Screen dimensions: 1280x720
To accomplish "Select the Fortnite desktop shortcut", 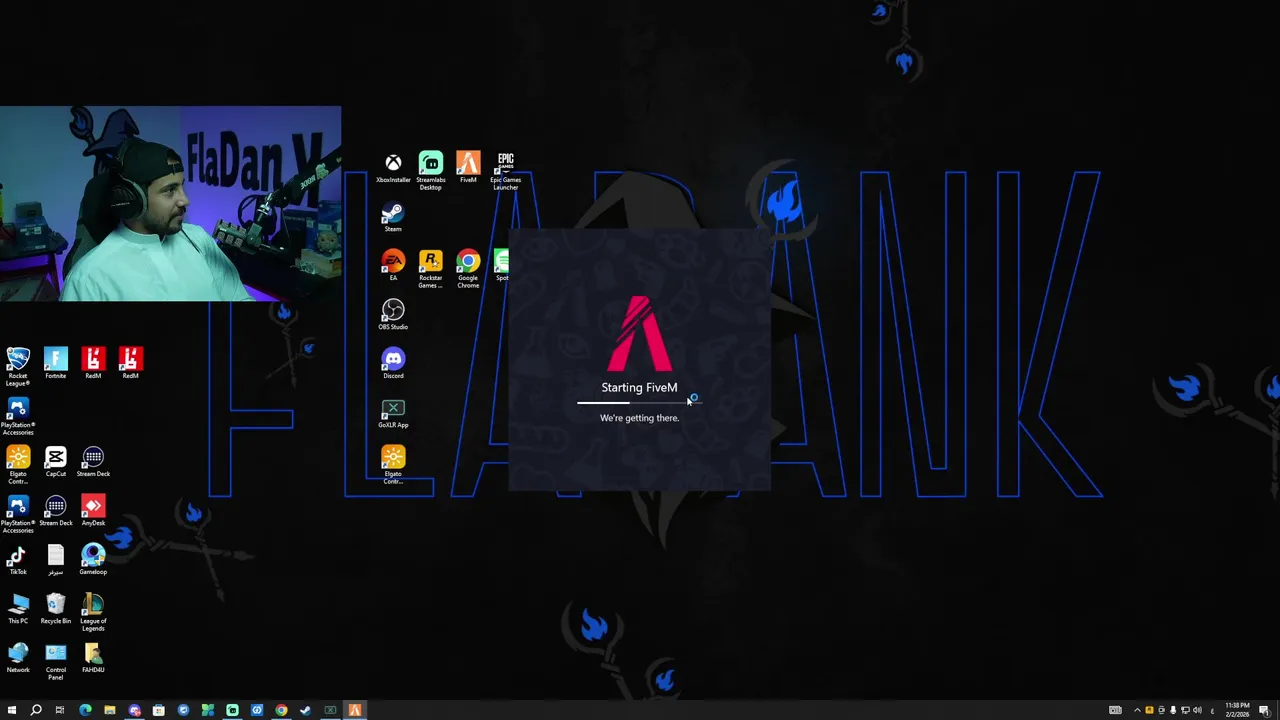I will 55,362.
